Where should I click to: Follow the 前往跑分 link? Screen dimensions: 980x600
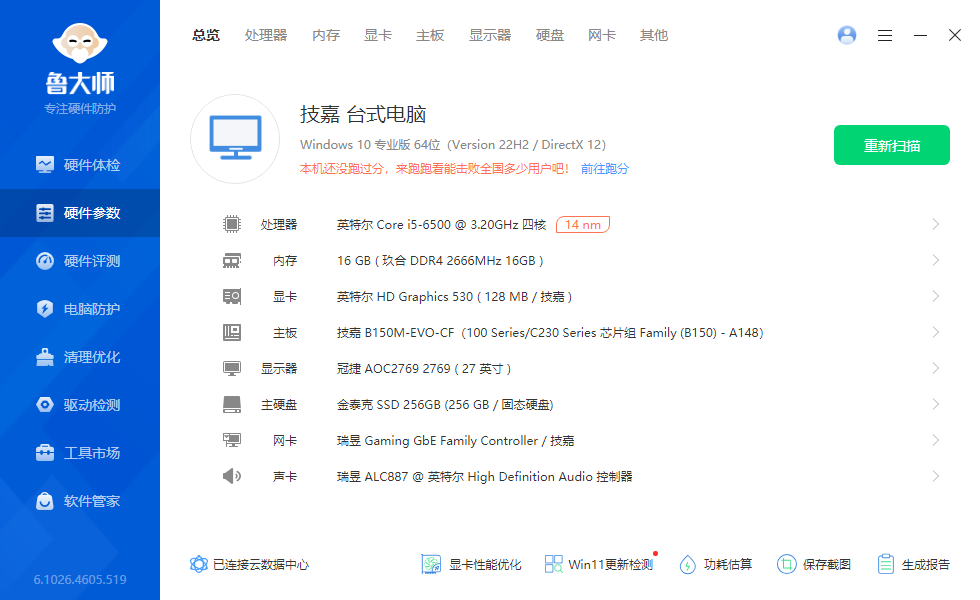(604, 169)
